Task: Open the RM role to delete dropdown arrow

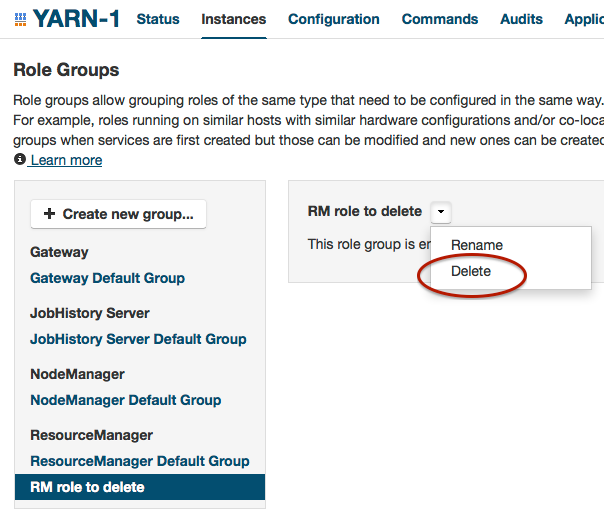Action: coord(442,212)
